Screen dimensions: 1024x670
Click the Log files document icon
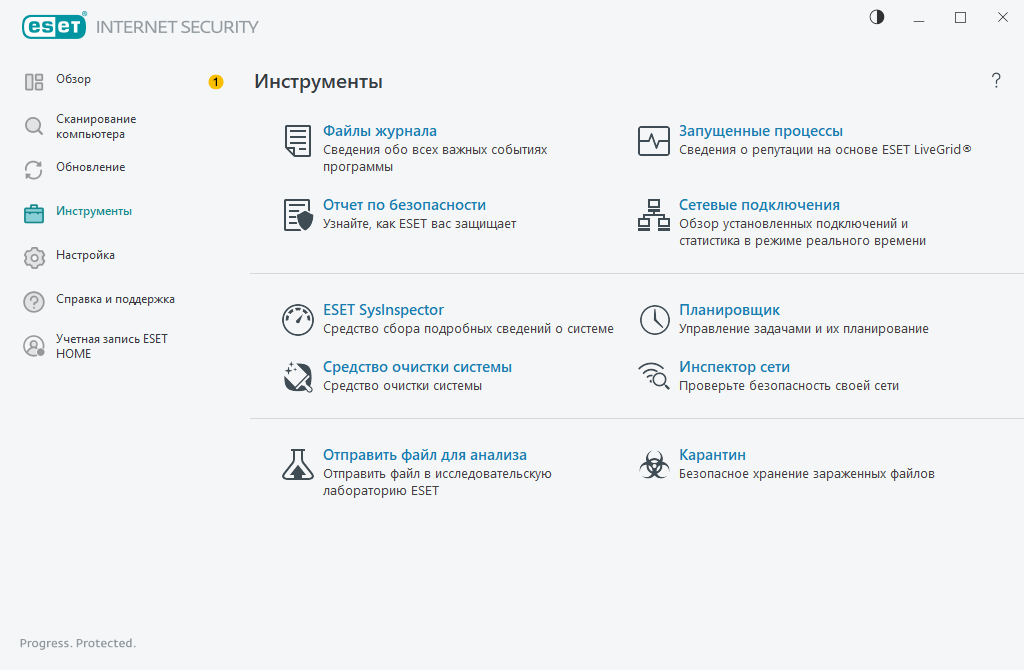coord(298,140)
